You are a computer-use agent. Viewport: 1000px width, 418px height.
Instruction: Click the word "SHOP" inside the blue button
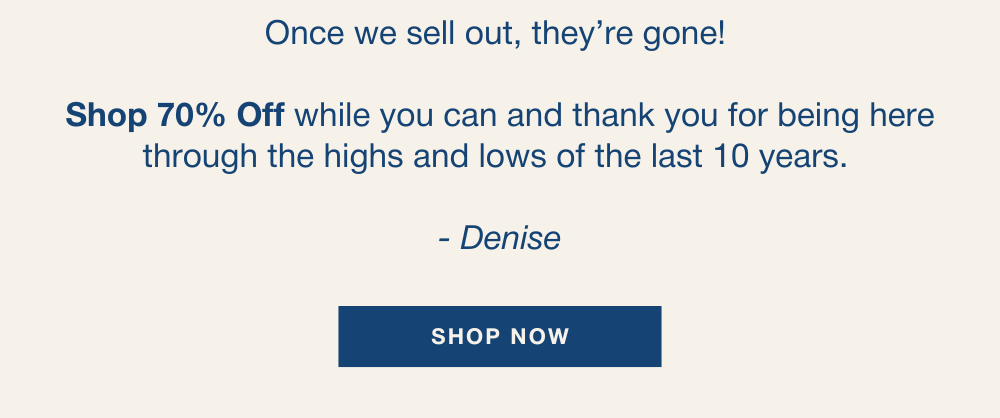coord(464,336)
